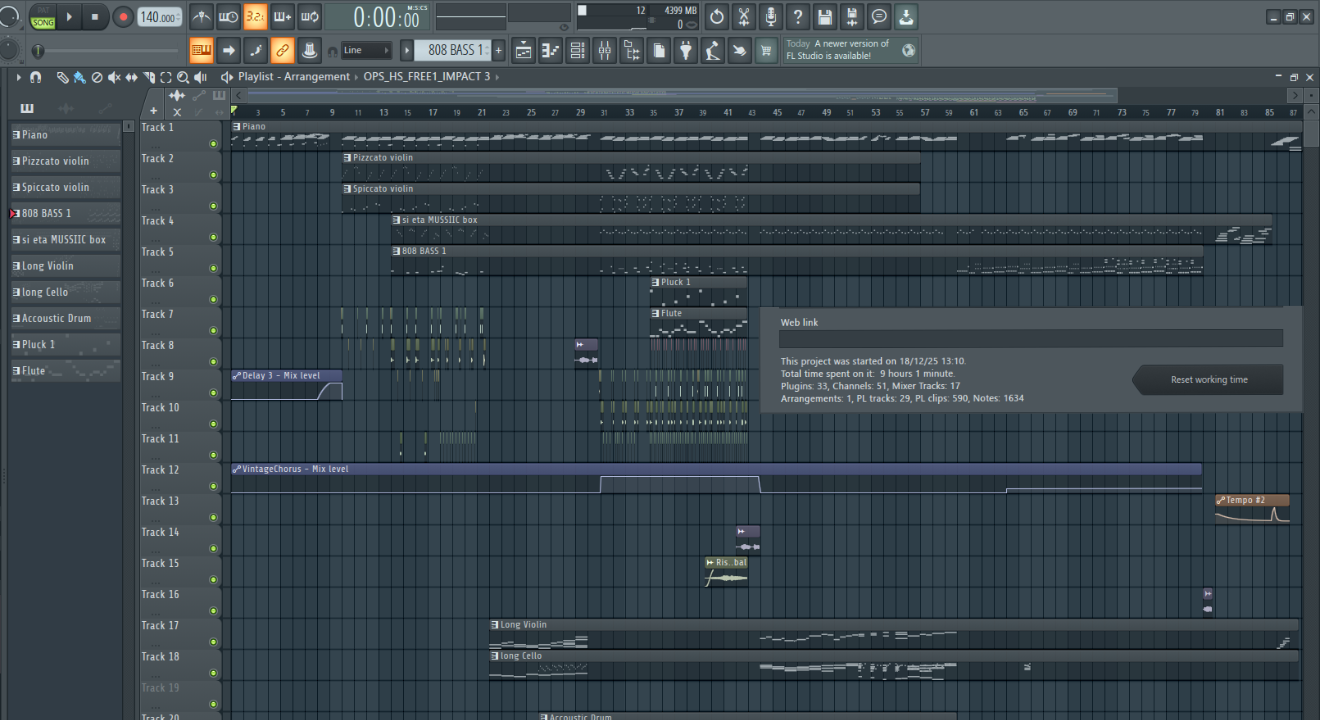This screenshot has height=720, width=1320.
Task: Select the Piano pattern in the picker
Action: (x=65, y=135)
